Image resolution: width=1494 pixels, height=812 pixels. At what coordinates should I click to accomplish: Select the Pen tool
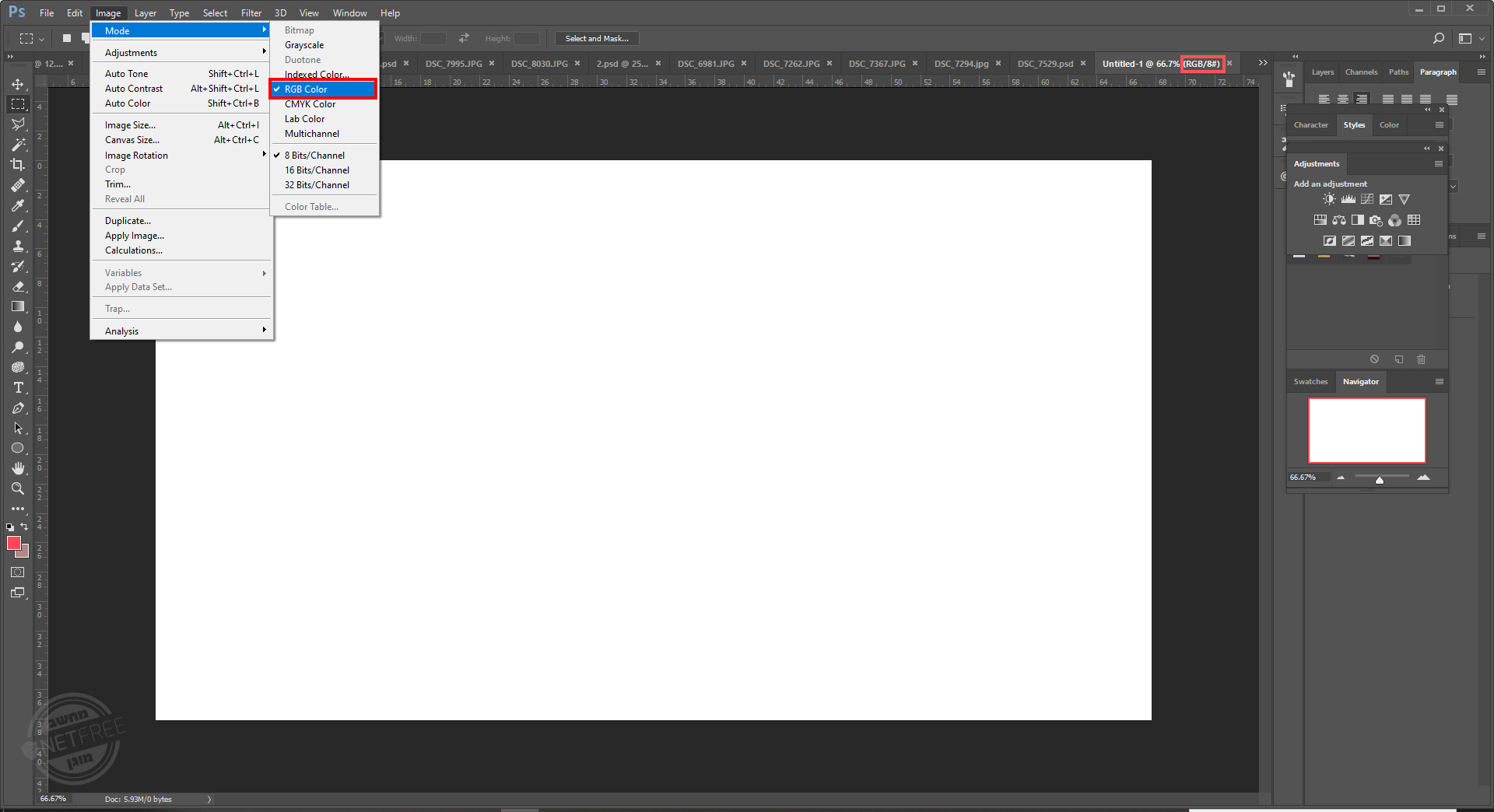pos(18,408)
